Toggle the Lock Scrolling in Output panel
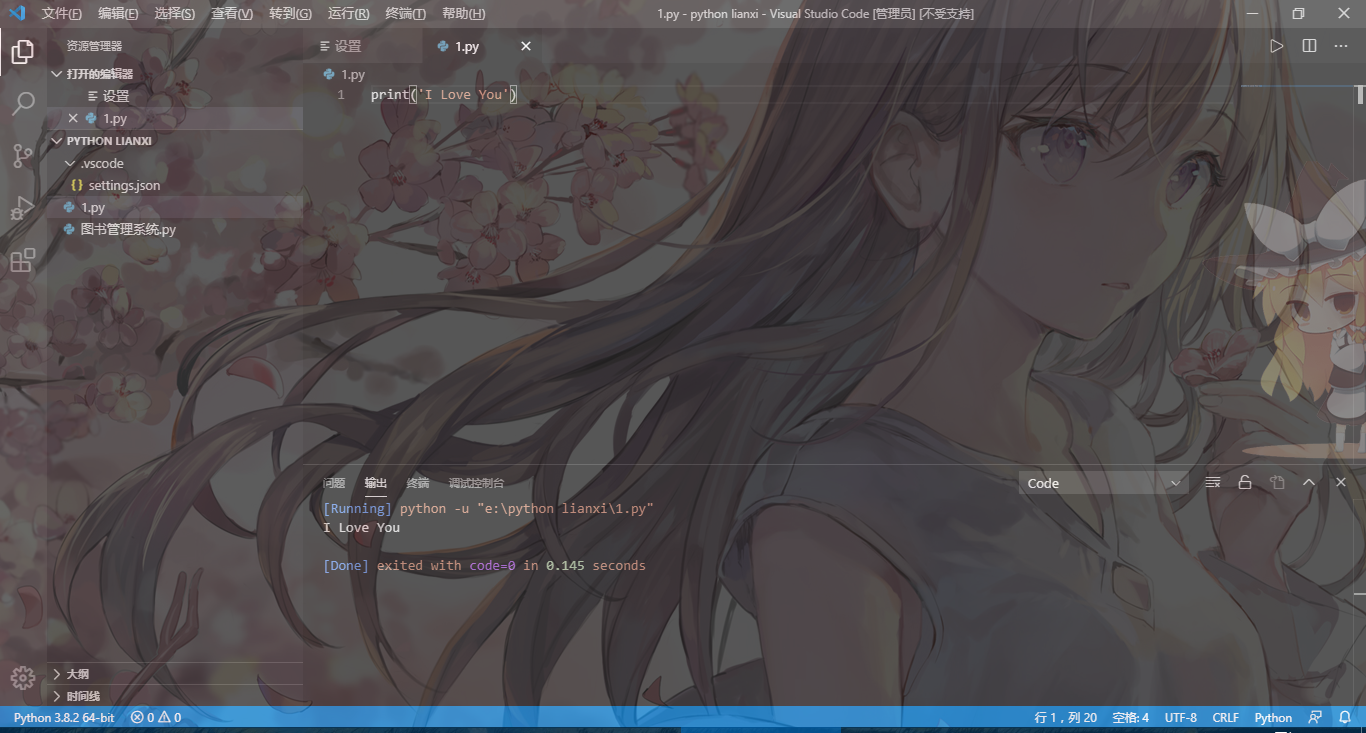Screen dimensions: 1366x733 click(1245, 482)
